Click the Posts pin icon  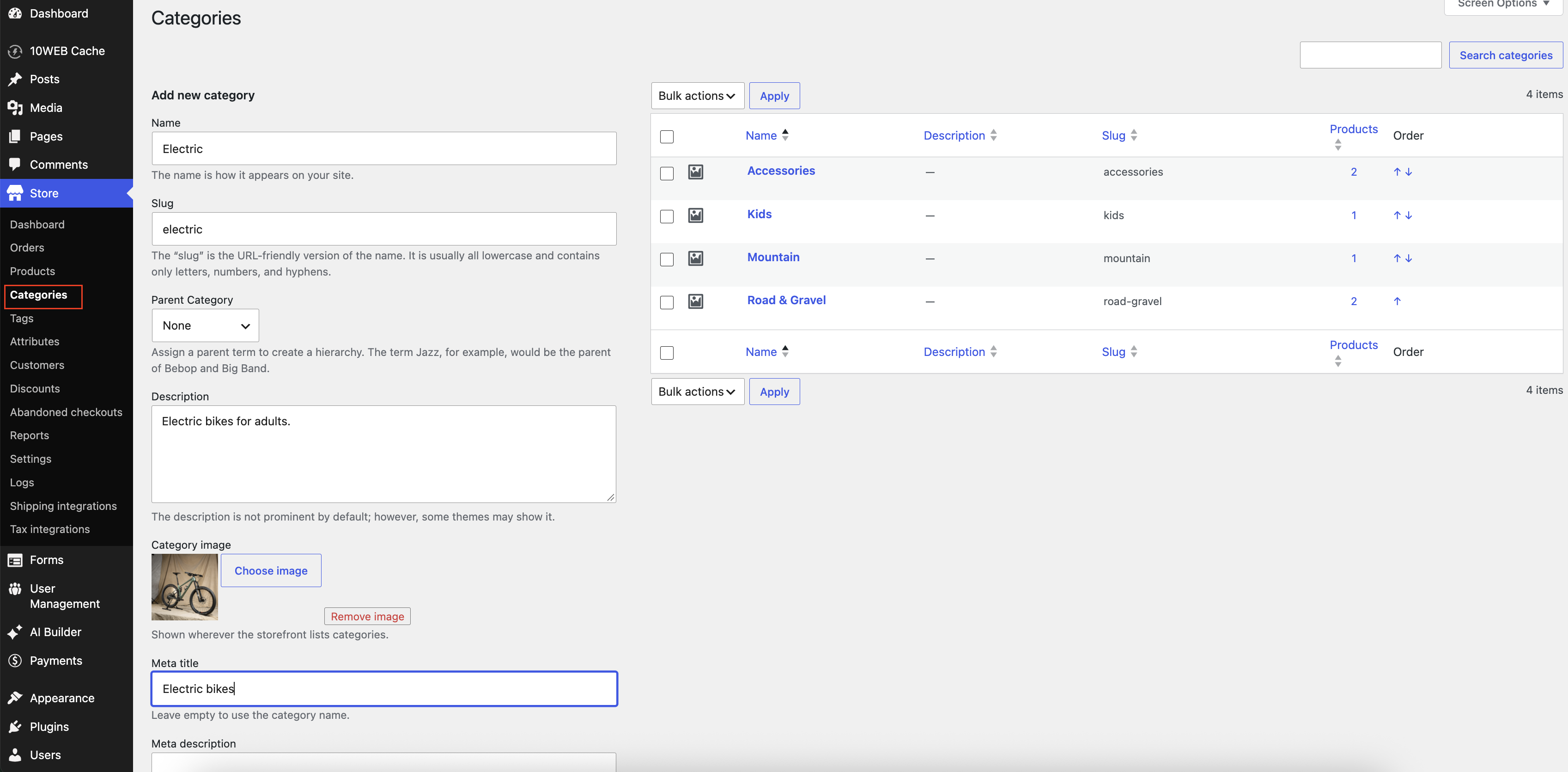(15, 79)
